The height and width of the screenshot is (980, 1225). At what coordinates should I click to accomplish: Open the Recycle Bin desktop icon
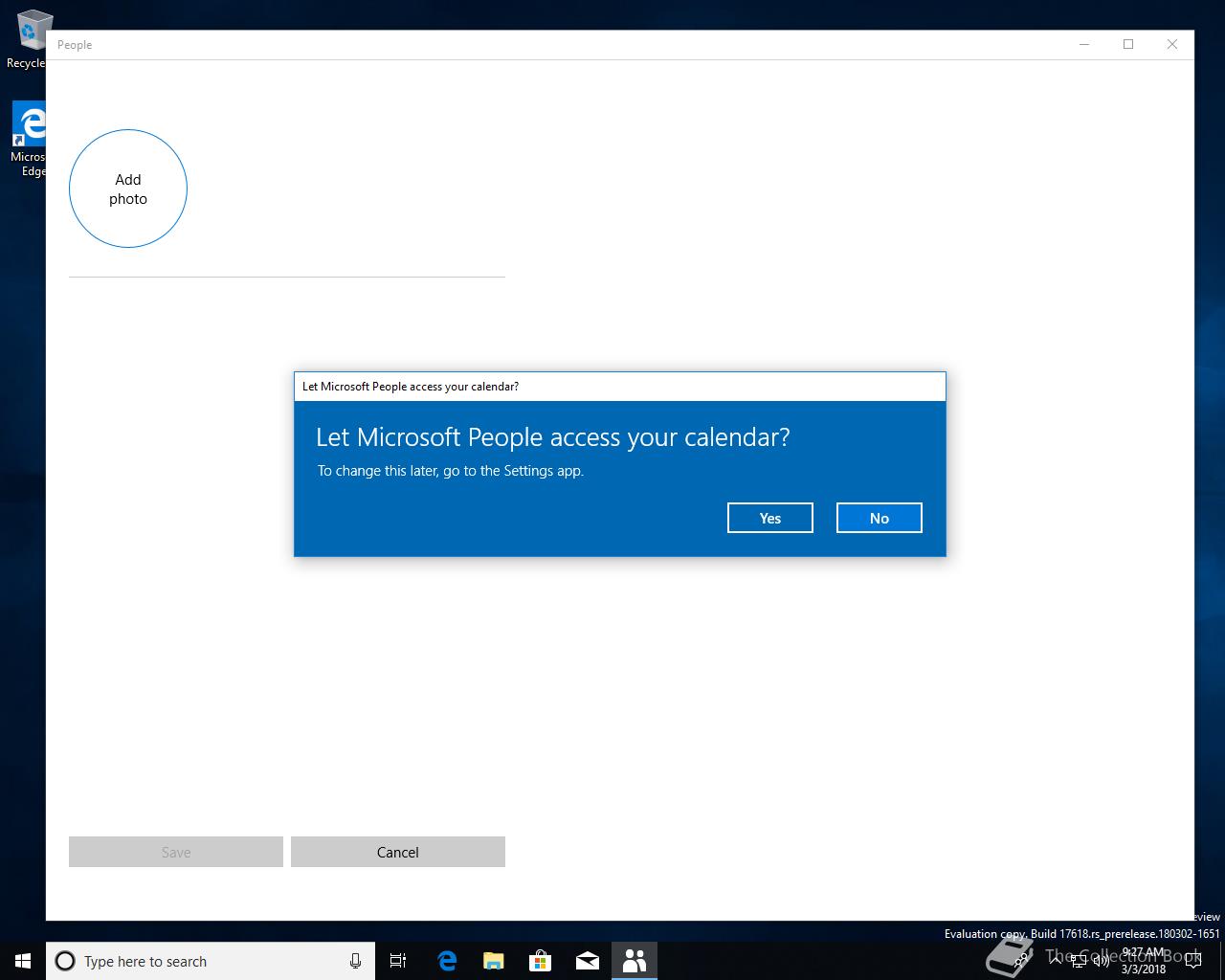click(27, 39)
